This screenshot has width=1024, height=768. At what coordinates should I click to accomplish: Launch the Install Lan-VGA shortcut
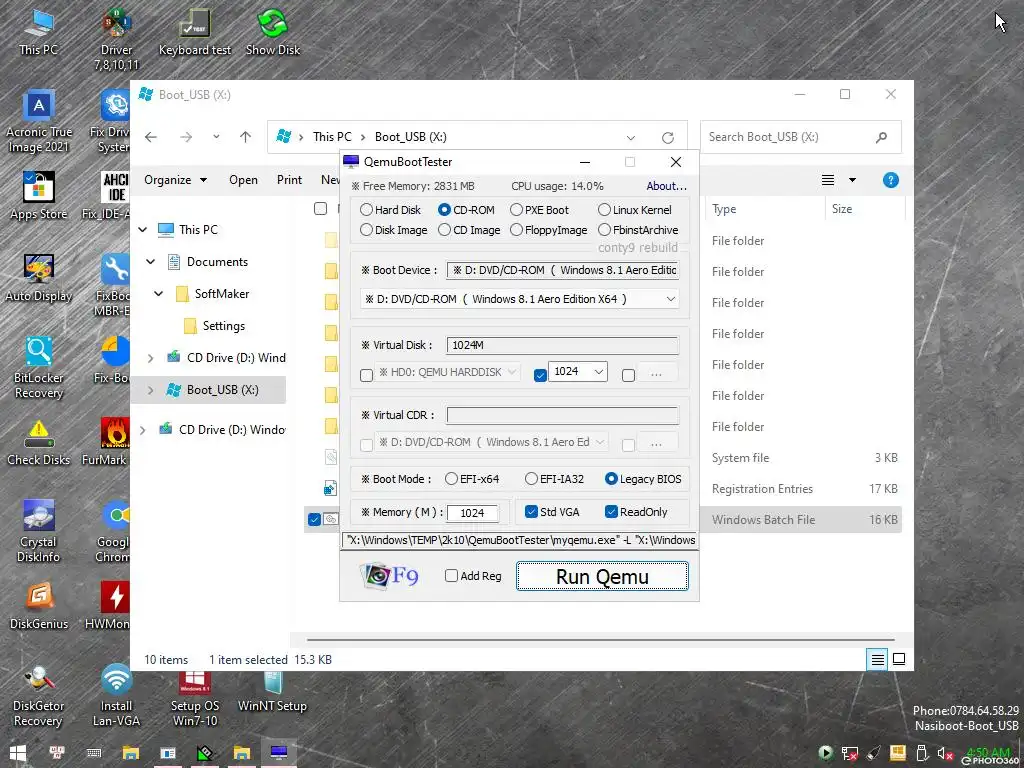[x=116, y=696]
